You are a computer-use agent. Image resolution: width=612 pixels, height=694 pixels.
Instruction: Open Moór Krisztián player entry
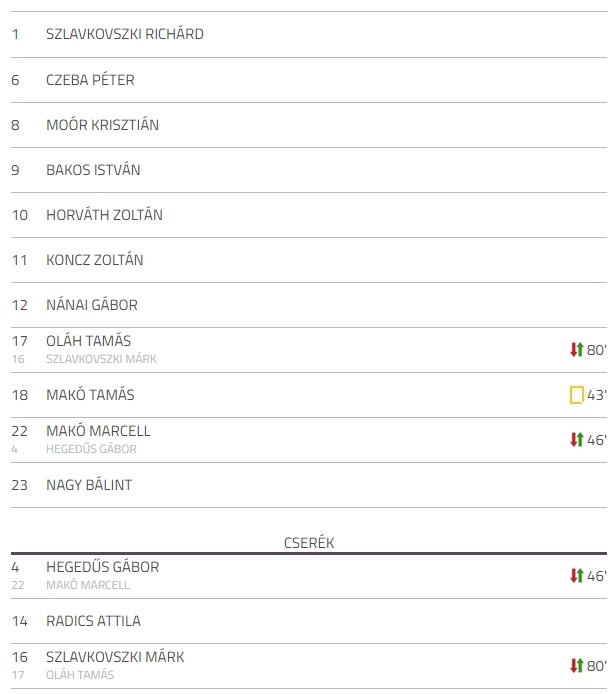click(x=309, y=125)
